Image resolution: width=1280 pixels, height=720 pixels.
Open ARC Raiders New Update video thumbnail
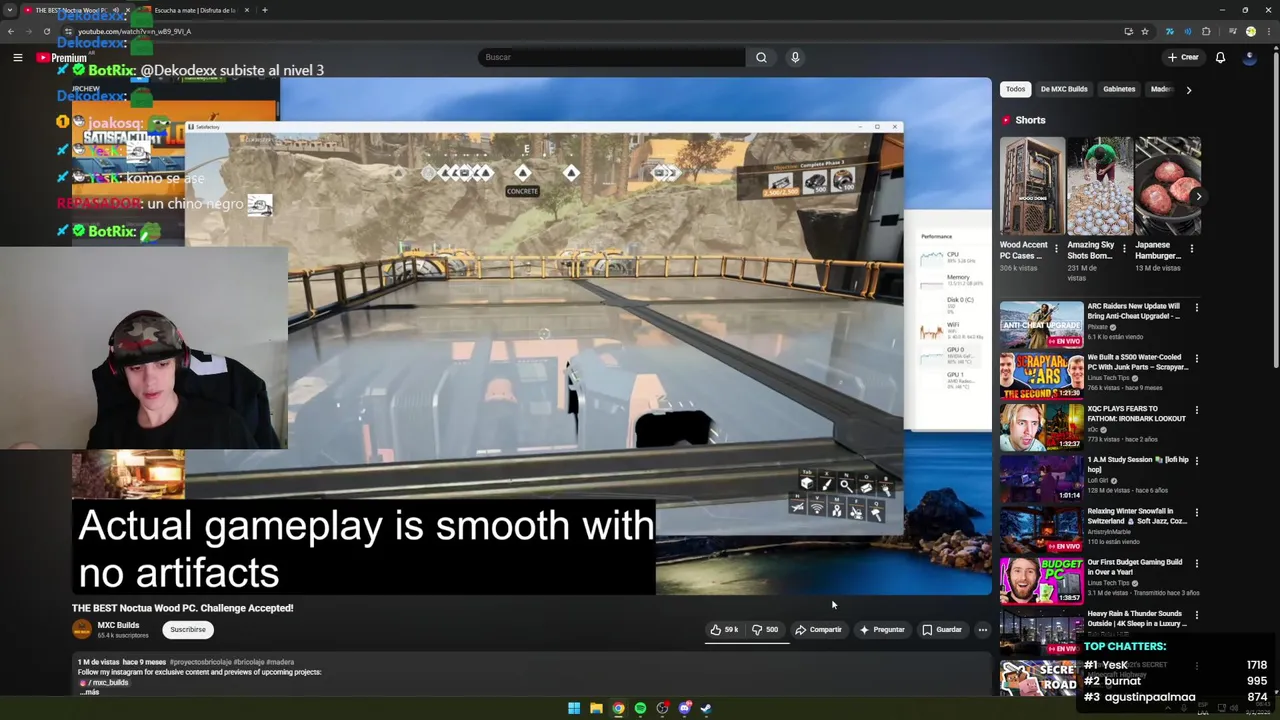click(x=1041, y=324)
